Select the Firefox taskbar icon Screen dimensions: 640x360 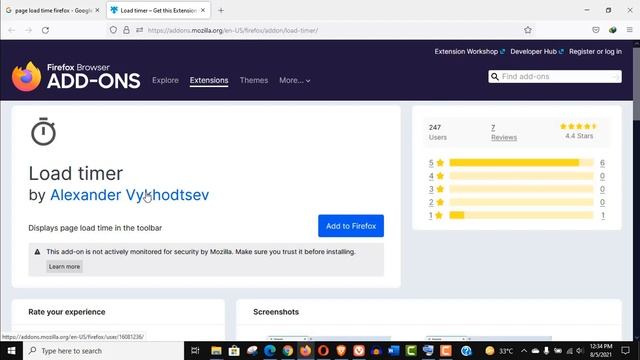pos(305,351)
